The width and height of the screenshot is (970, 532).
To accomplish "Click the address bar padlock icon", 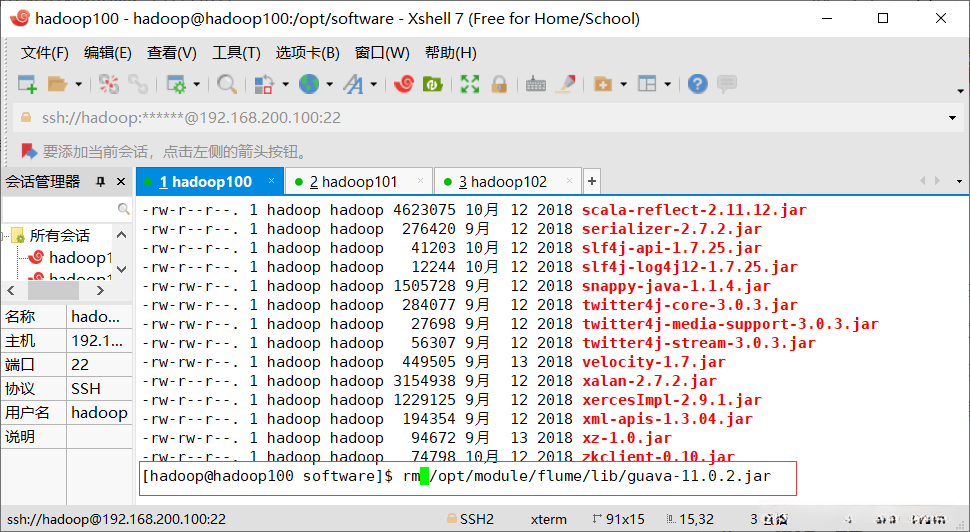I will click(x=26, y=118).
